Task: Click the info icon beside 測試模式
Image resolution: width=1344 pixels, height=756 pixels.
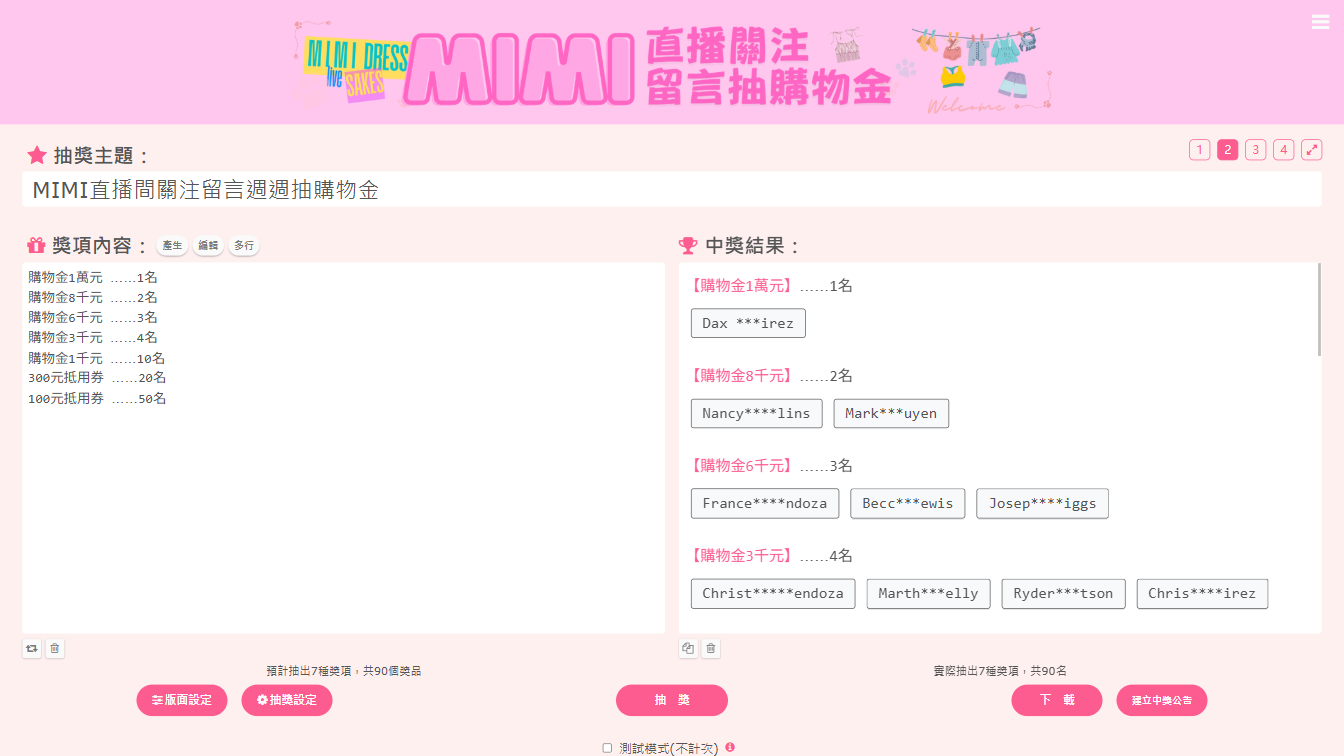Action: point(730,747)
